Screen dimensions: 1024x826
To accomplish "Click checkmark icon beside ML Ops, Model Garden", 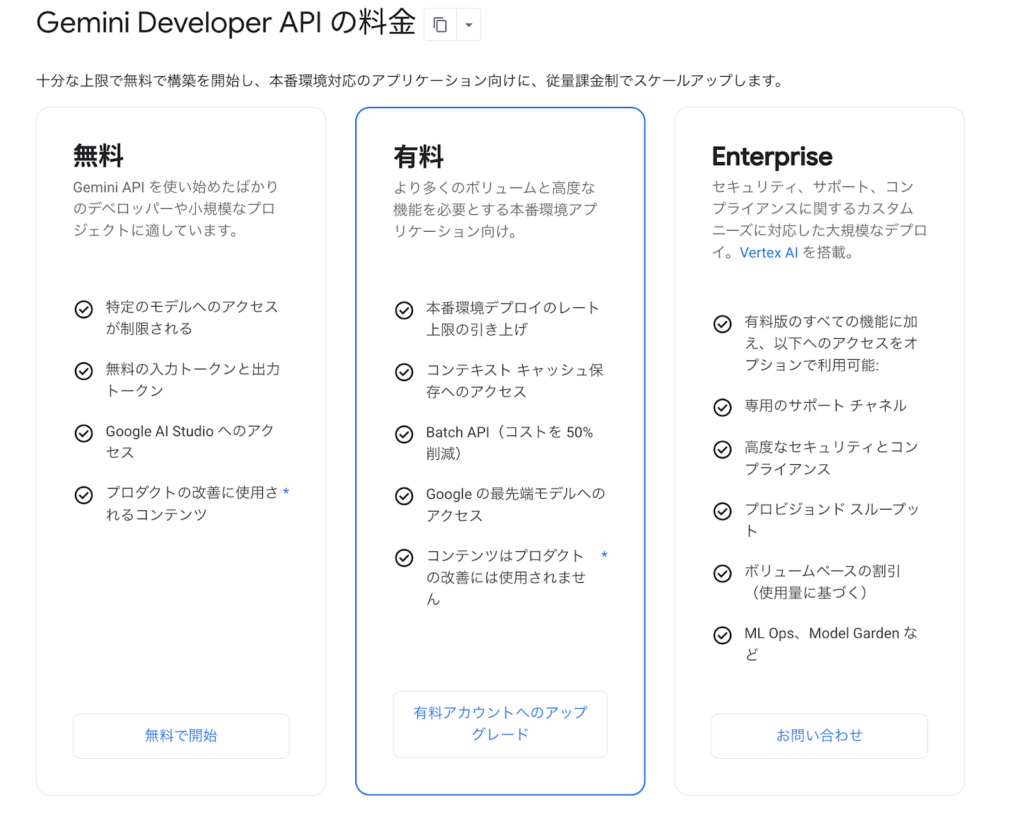I will (x=722, y=635).
